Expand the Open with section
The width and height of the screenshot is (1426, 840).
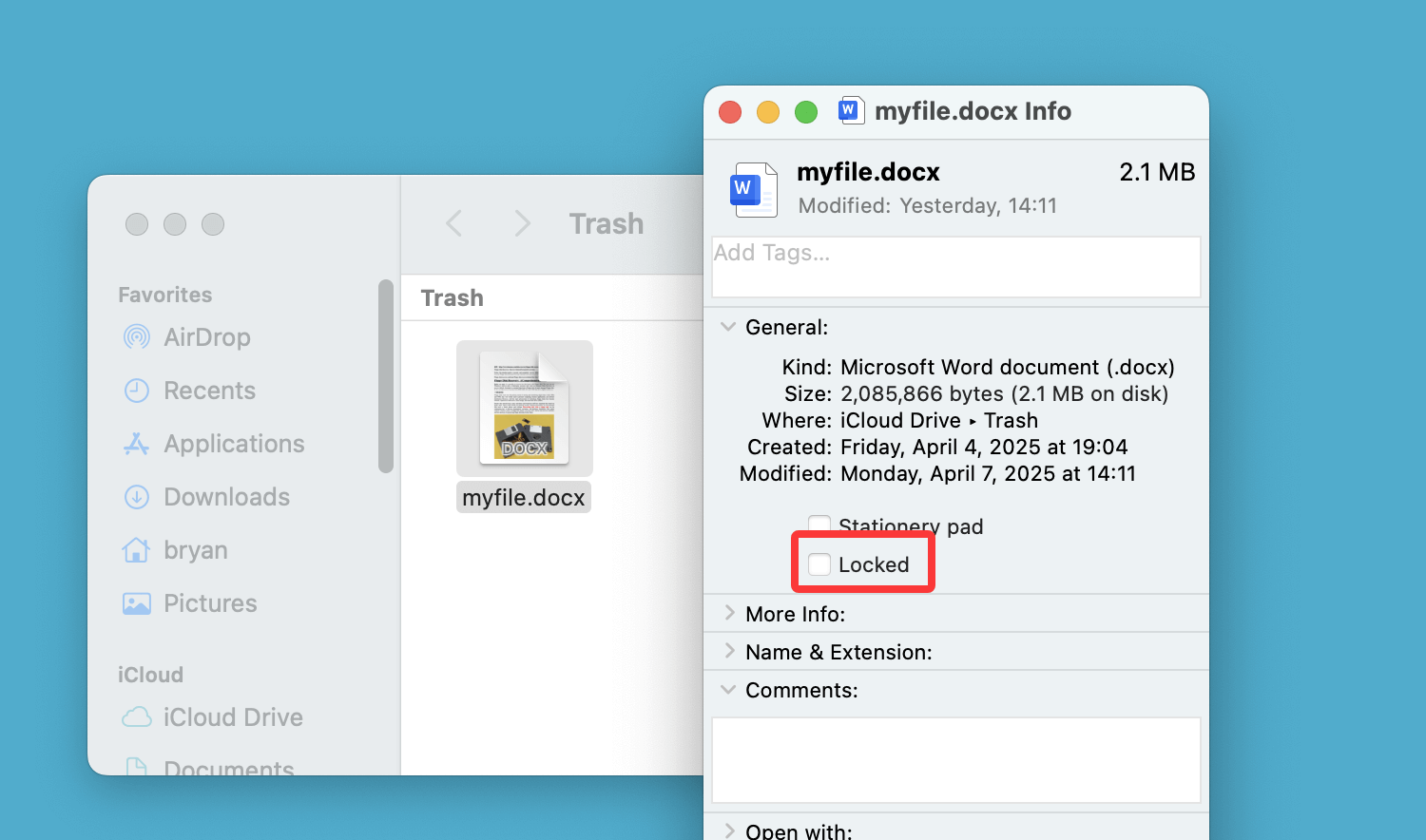click(x=729, y=830)
